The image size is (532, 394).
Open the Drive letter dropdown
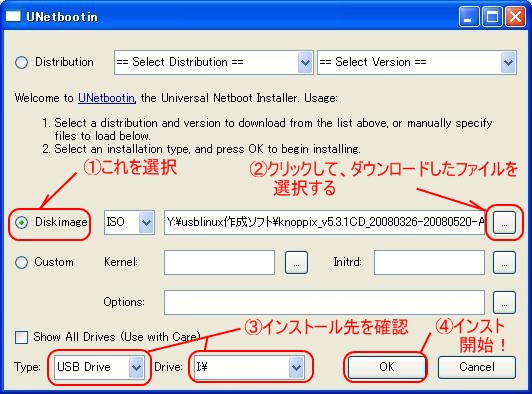click(249, 367)
